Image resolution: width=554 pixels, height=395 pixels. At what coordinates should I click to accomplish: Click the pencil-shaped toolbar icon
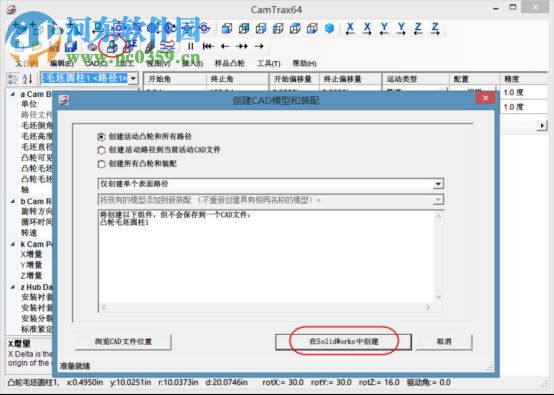150,46
